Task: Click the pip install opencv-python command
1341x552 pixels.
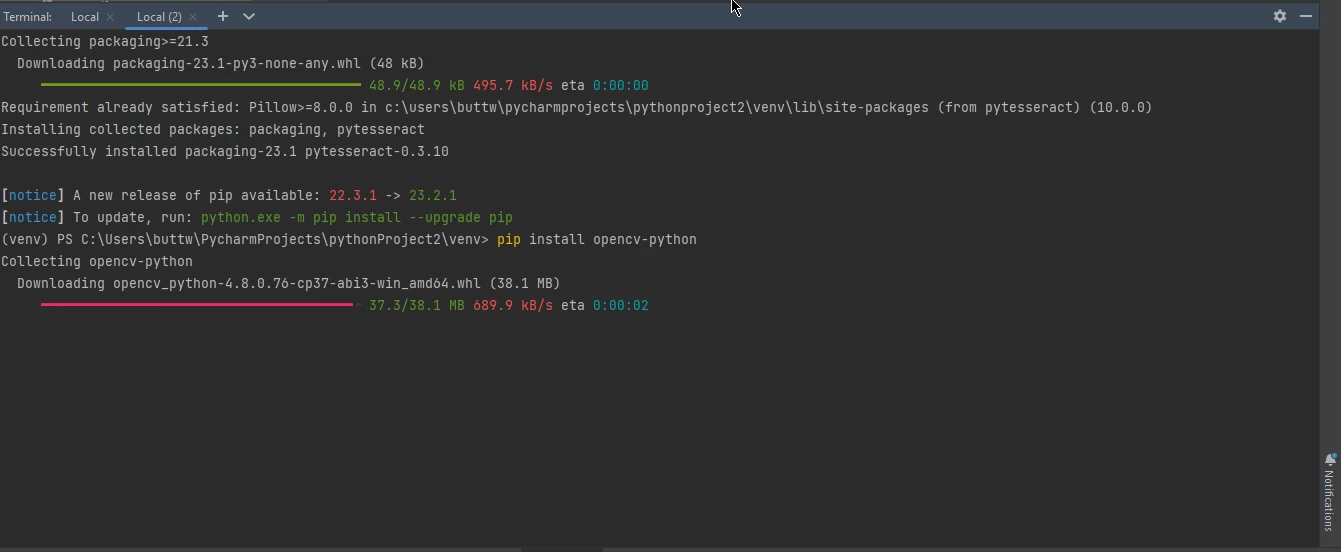Action: click(x=596, y=239)
